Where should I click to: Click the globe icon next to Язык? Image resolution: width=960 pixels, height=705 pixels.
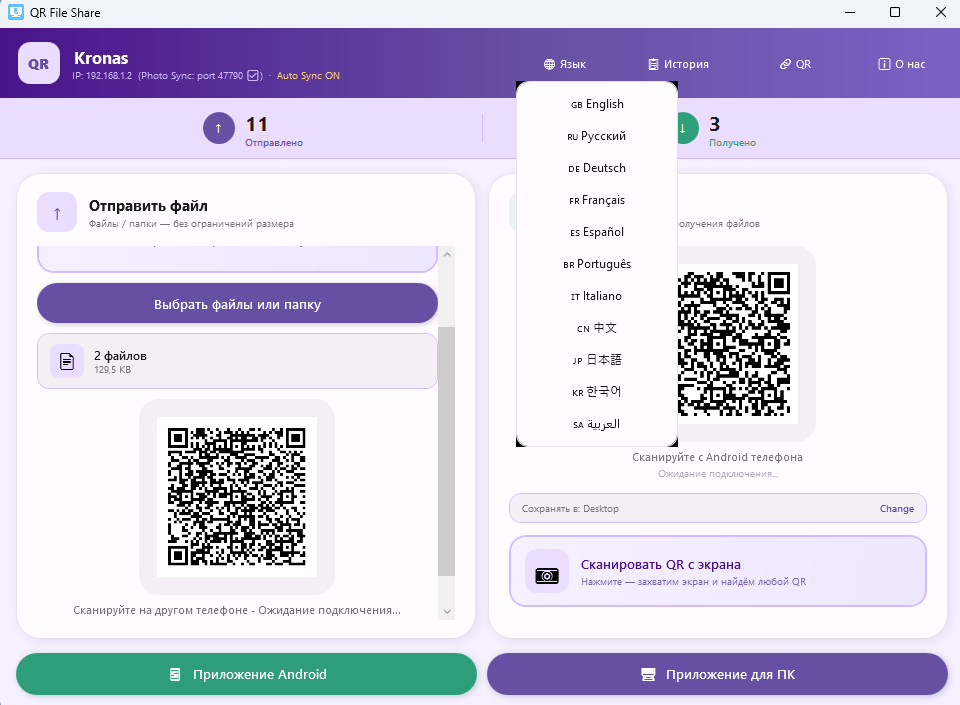pyautogui.click(x=549, y=64)
